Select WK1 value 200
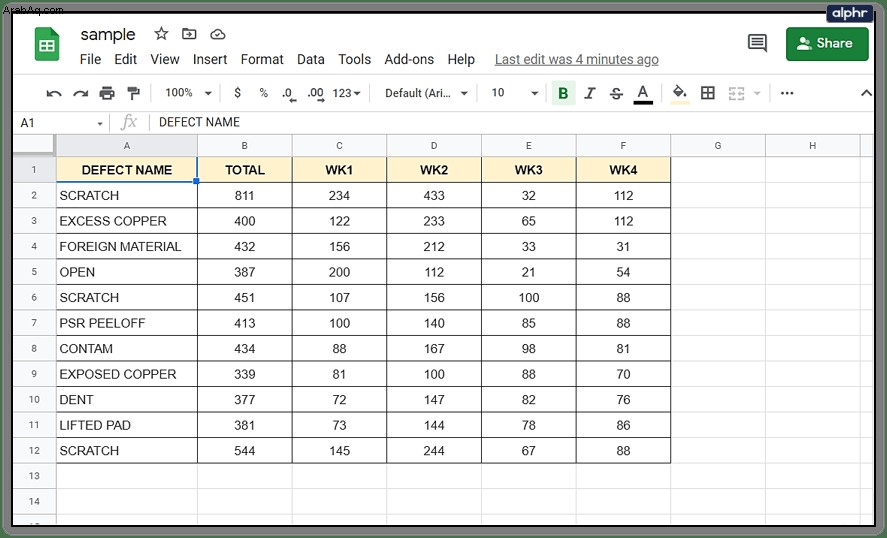The height and width of the screenshot is (538, 887). coord(339,272)
